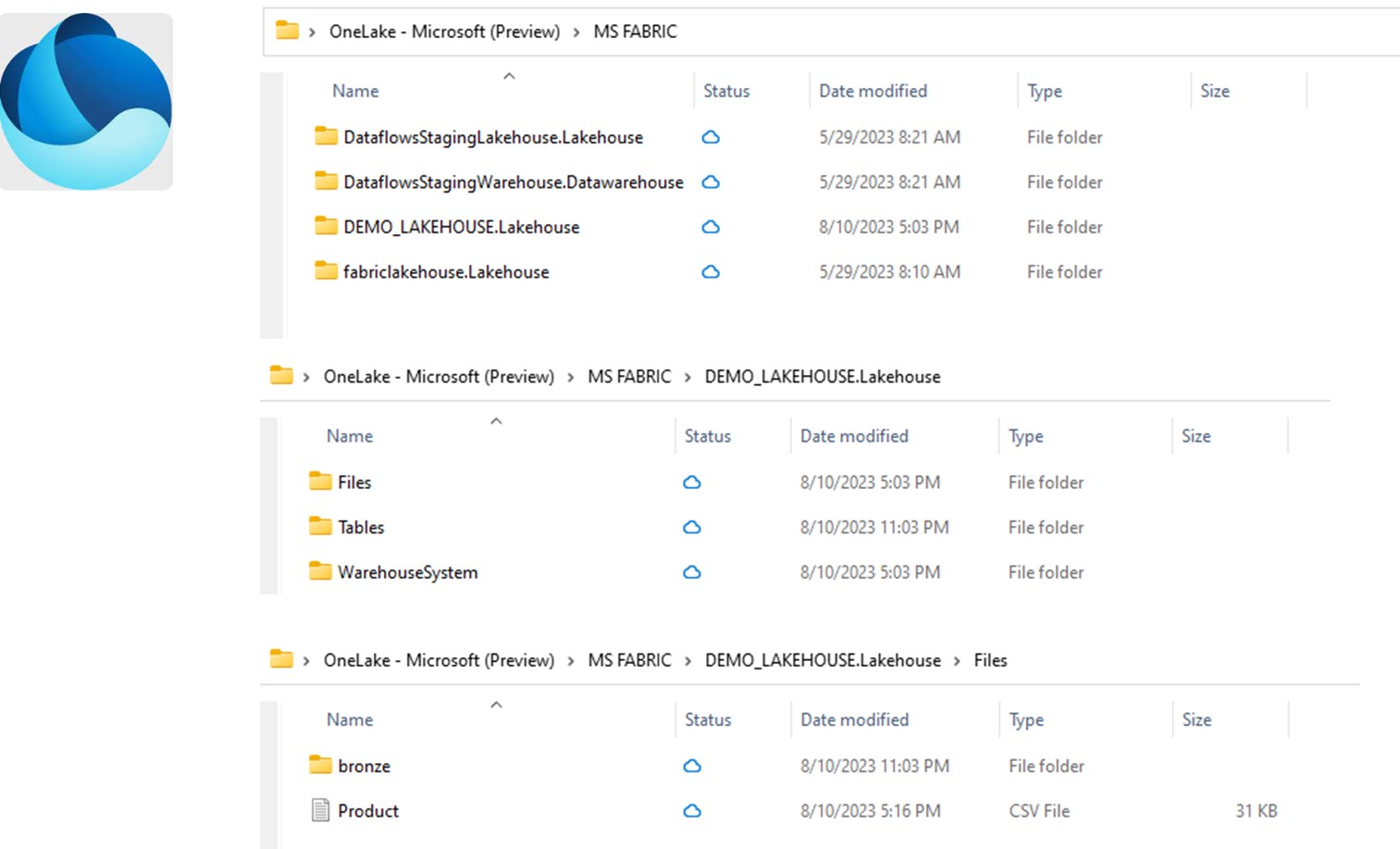Click the Status column header in middle list
This screenshot has height=849, width=1400.
(x=707, y=436)
